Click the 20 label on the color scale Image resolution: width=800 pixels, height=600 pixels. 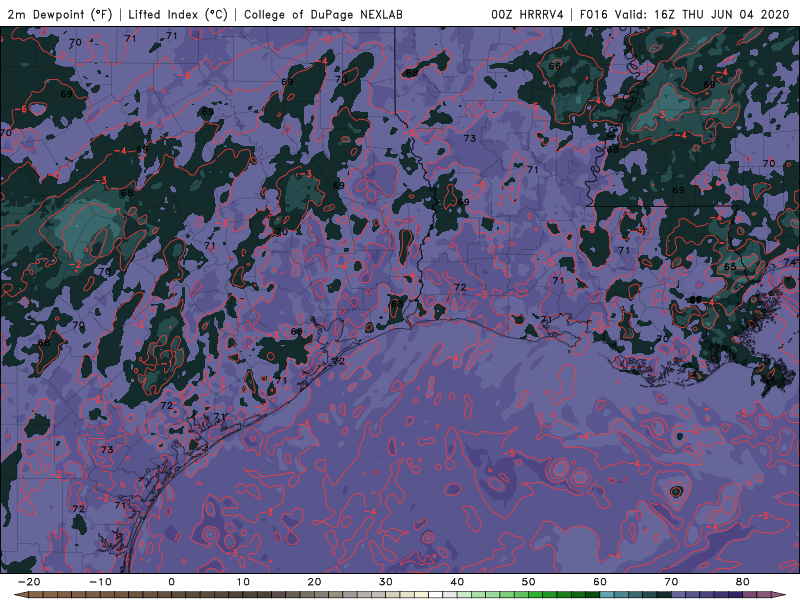pyautogui.click(x=314, y=582)
